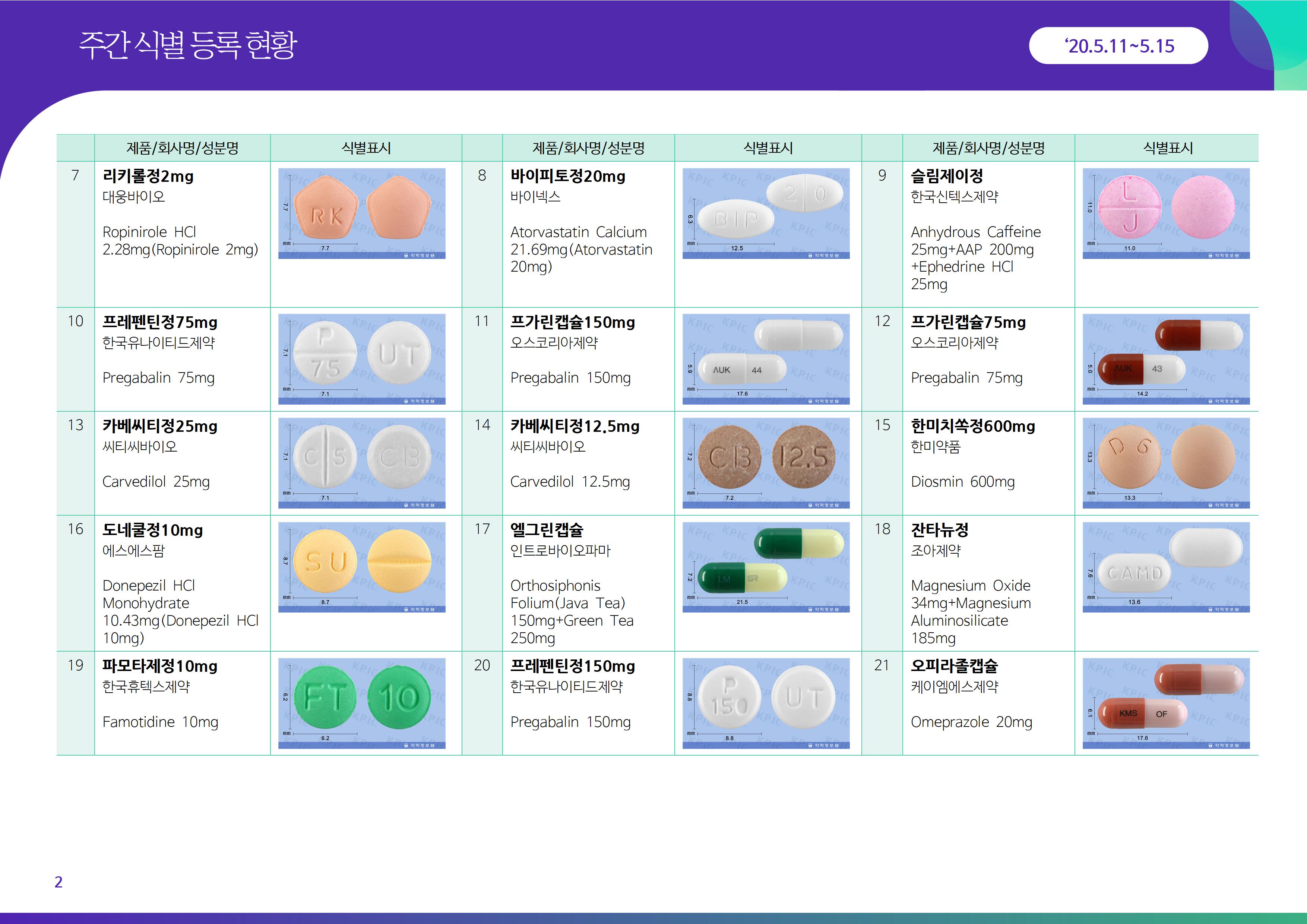
Task: Click the 리키롤정2mg product name
Action: tap(148, 176)
